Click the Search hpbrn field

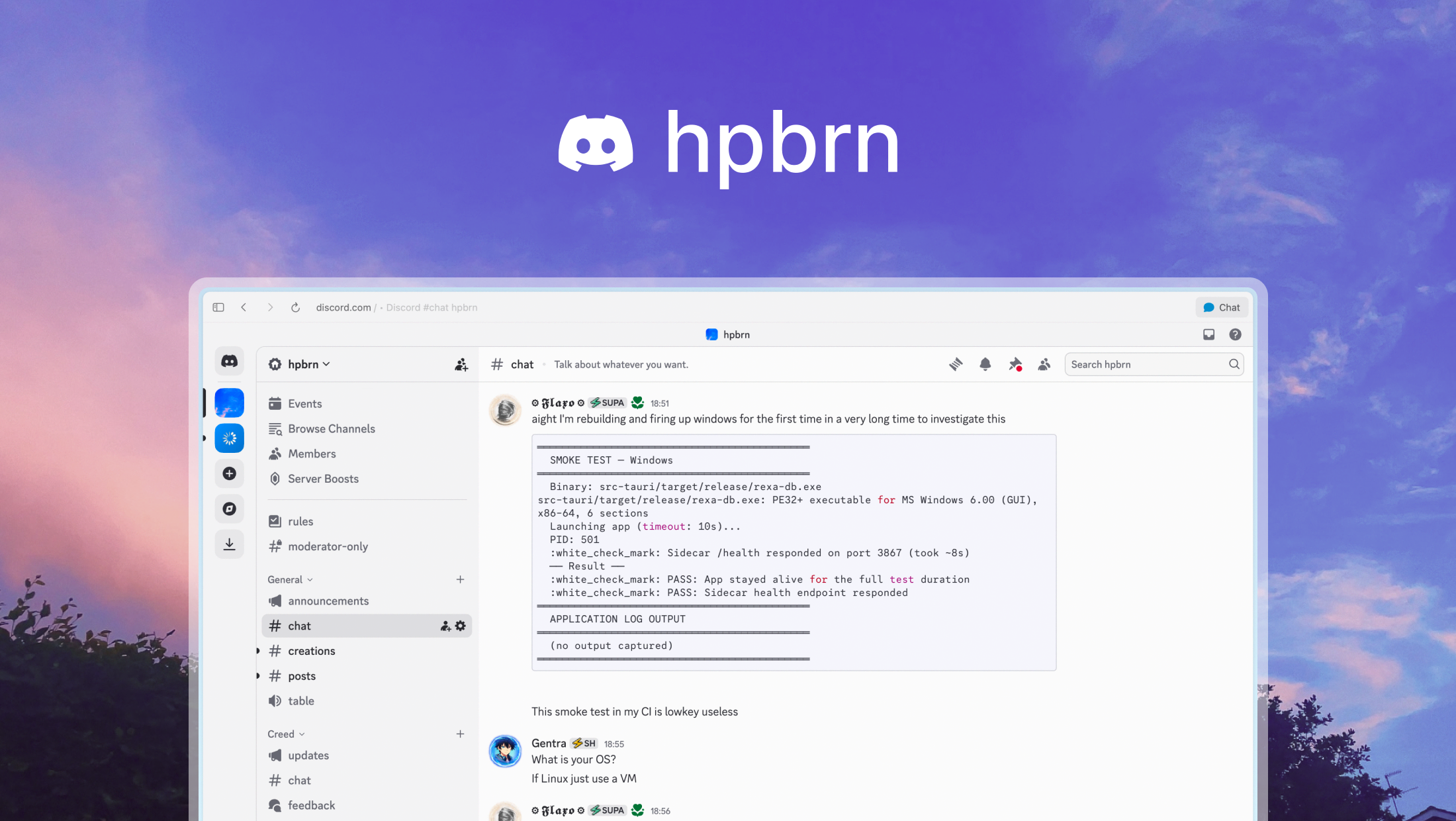pyautogui.click(x=1154, y=364)
